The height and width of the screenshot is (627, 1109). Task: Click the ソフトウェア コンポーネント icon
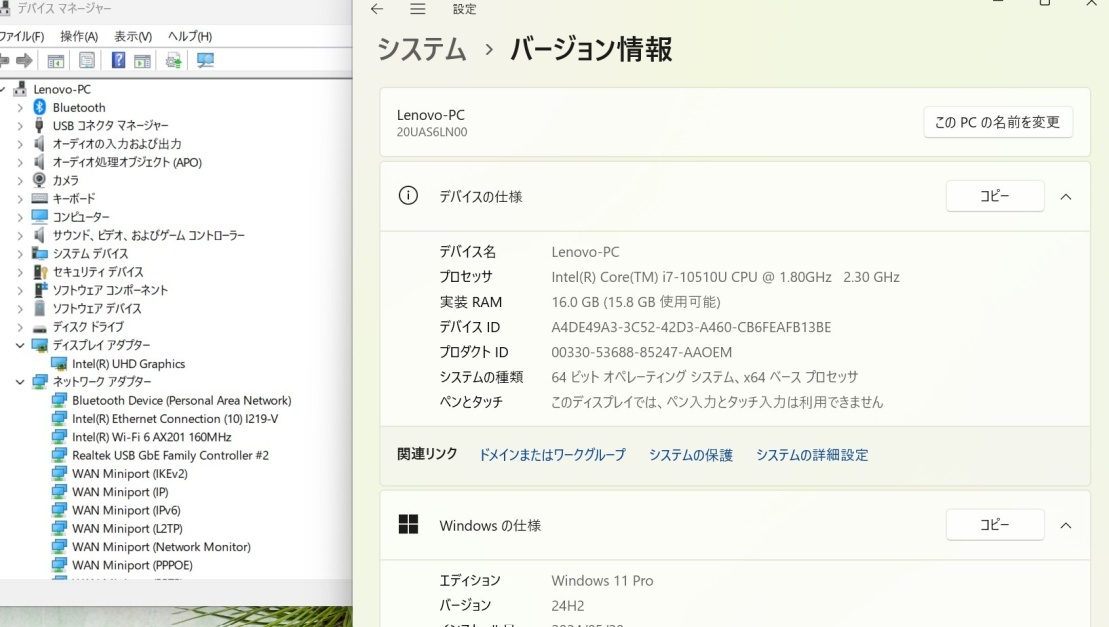40,291
